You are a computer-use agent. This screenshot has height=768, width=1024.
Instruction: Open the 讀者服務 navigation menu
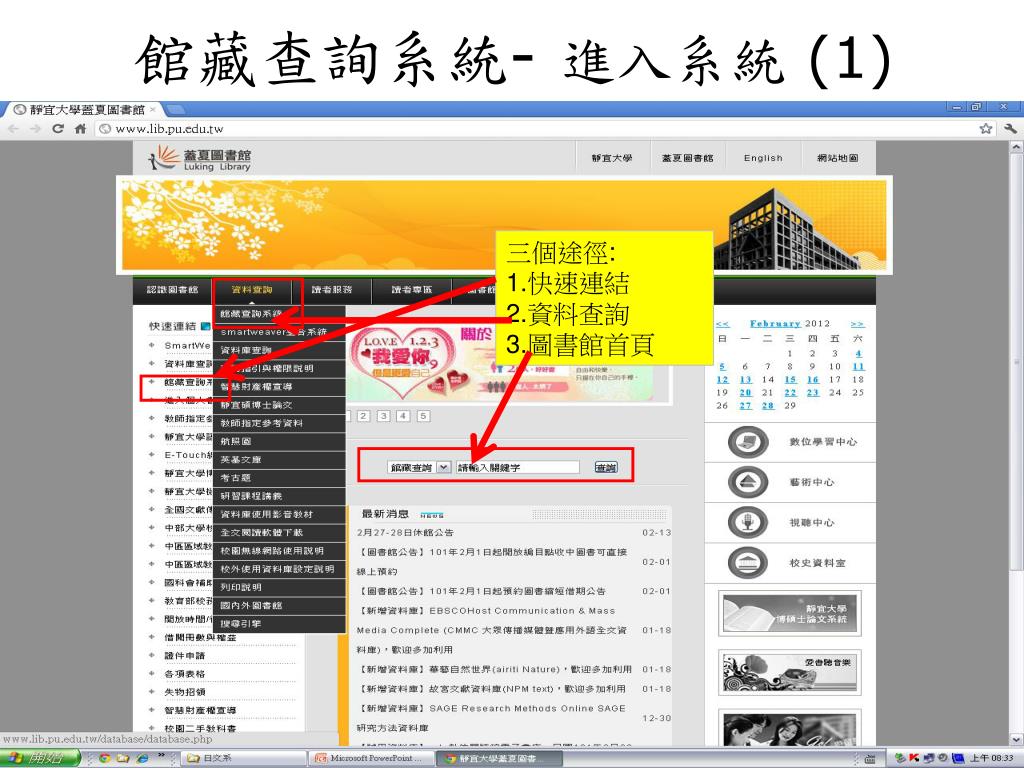332,290
